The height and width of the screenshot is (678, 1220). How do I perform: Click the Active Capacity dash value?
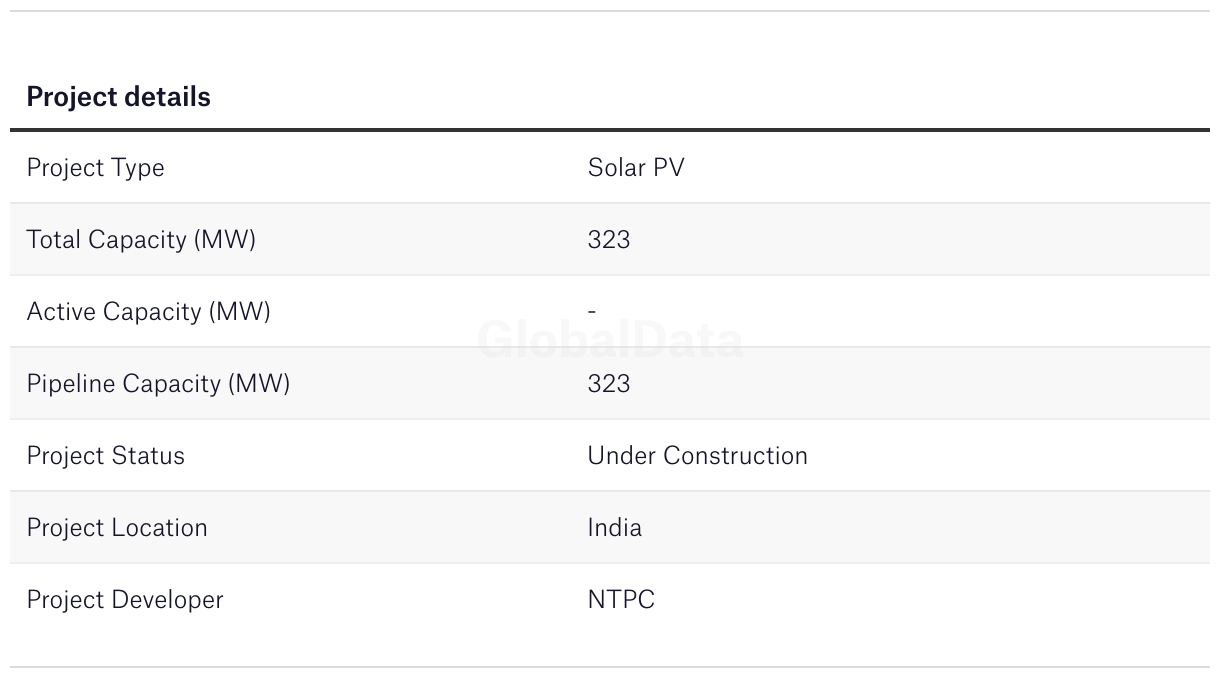[x=592, y=312]
